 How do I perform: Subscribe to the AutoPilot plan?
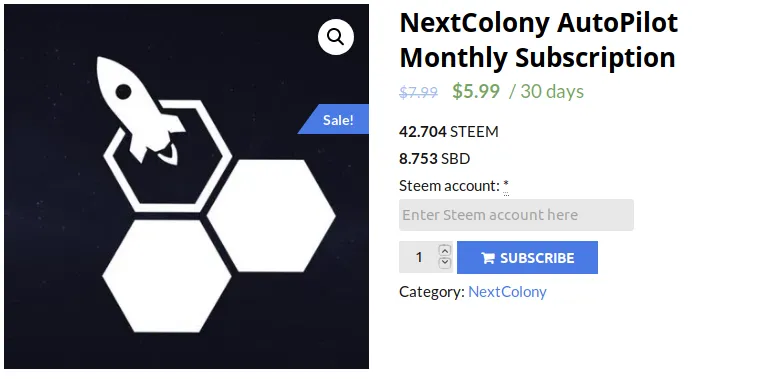(x=527, y=257)
